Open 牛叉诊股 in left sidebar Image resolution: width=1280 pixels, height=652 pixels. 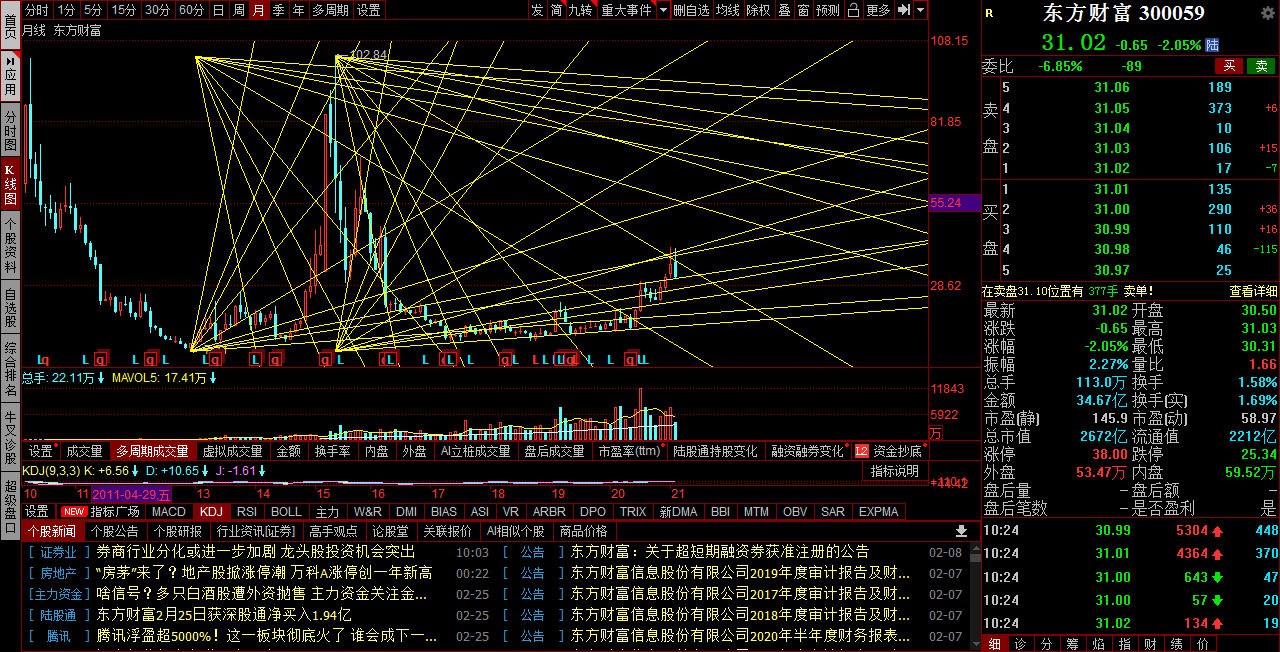pyautogui.click(x=10, y=438)
